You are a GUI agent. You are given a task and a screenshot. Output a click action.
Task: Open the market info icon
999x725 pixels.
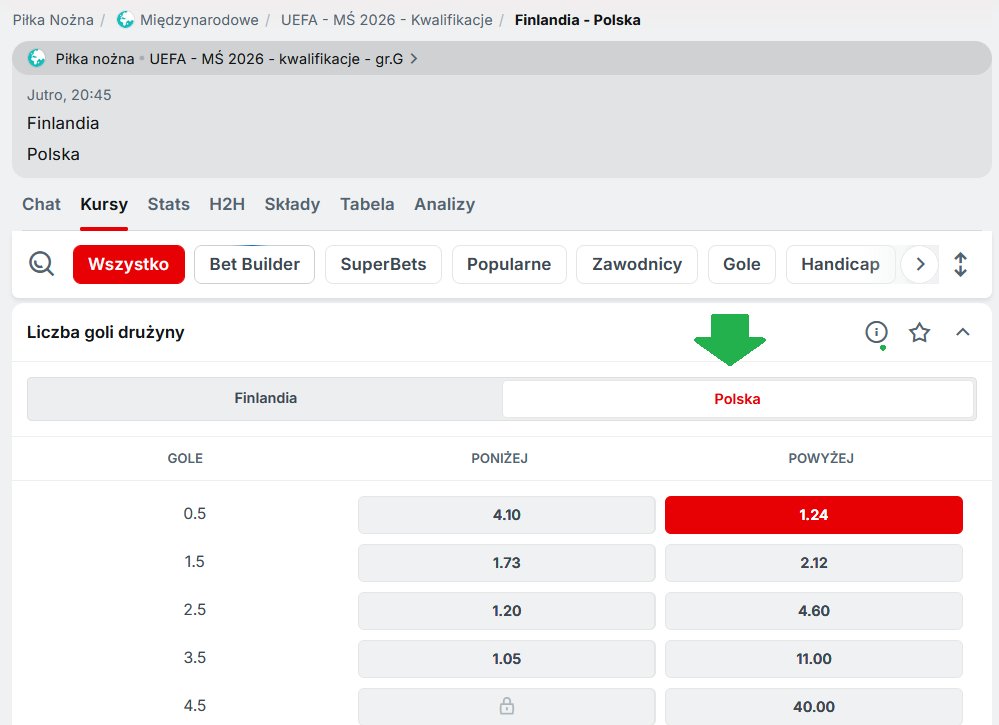(876, 332)
